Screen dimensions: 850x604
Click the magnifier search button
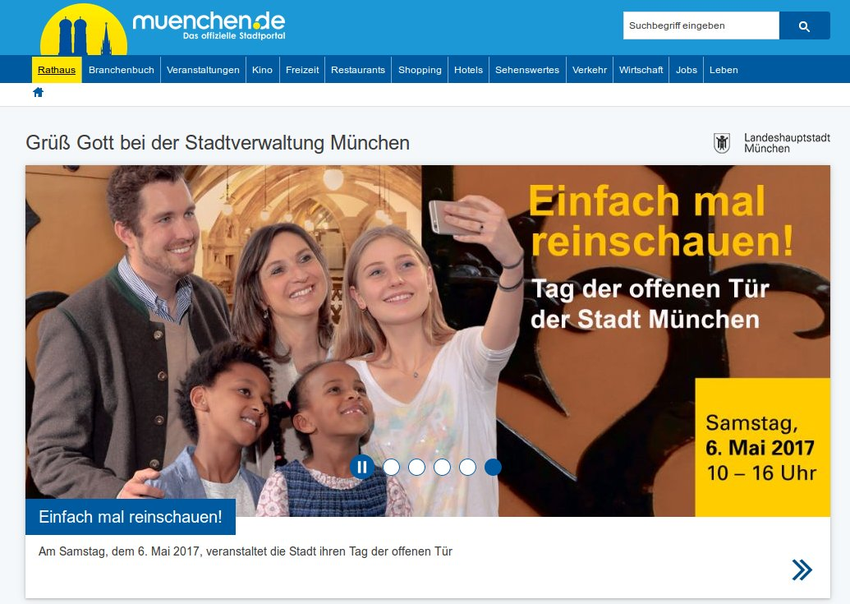(x=804, y=25)
